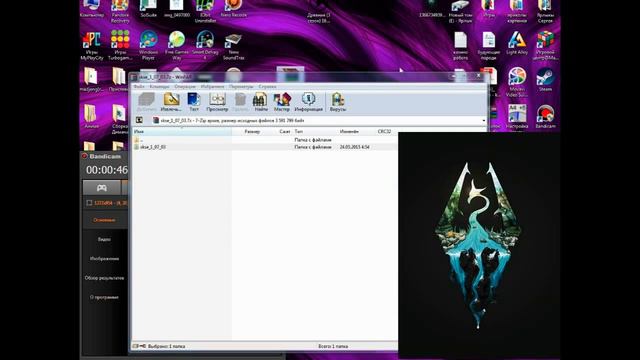
Task: Open the Игры MyPlayCity desktop shortcut
Action: (92, 45)
